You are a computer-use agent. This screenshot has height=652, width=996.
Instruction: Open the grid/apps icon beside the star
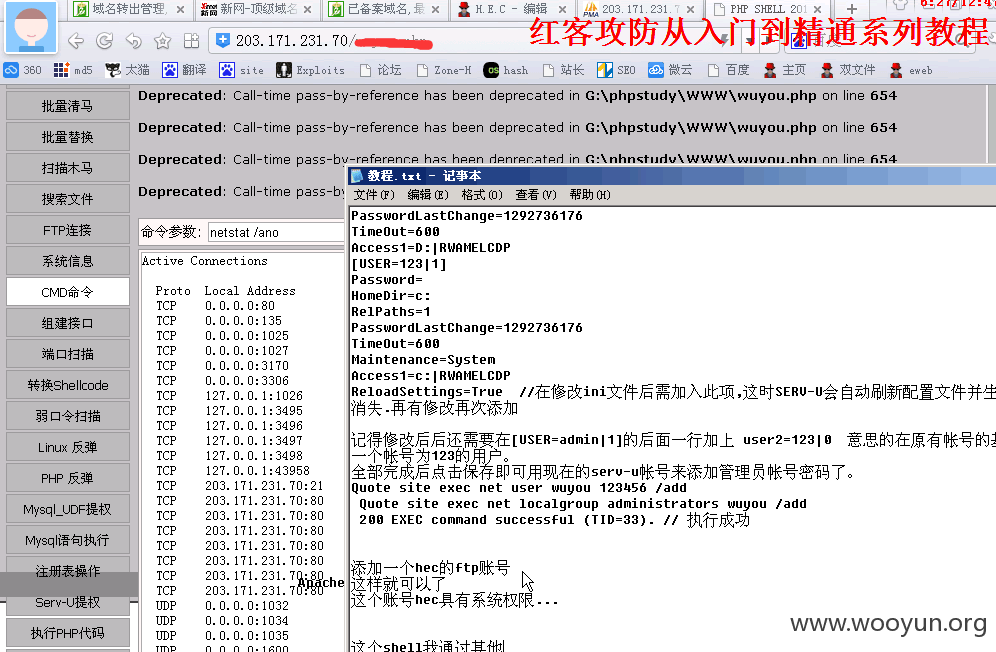coord(191,41)
